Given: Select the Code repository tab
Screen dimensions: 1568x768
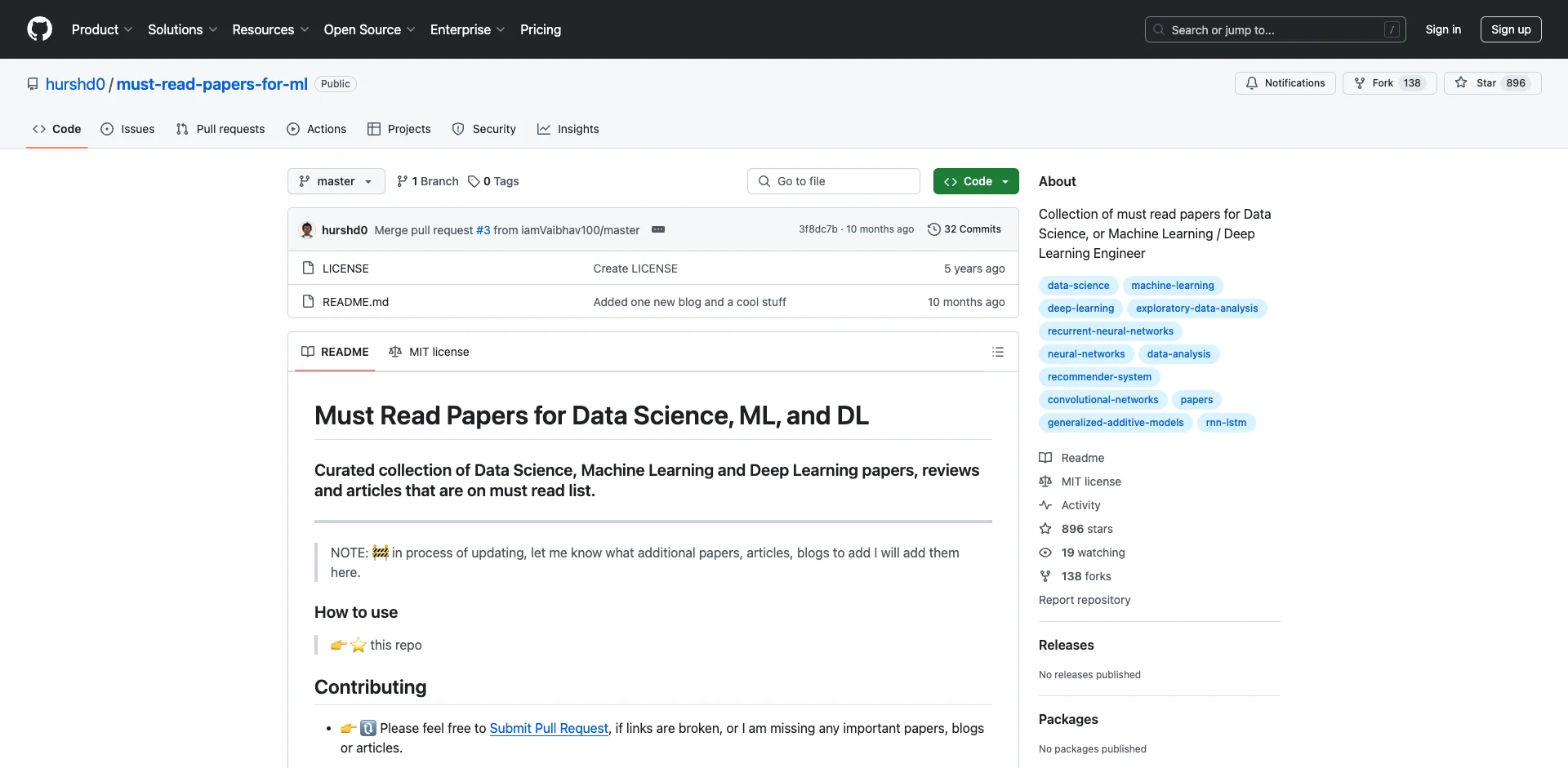Looking at the screenshot, I should click(x=57, y=129).
